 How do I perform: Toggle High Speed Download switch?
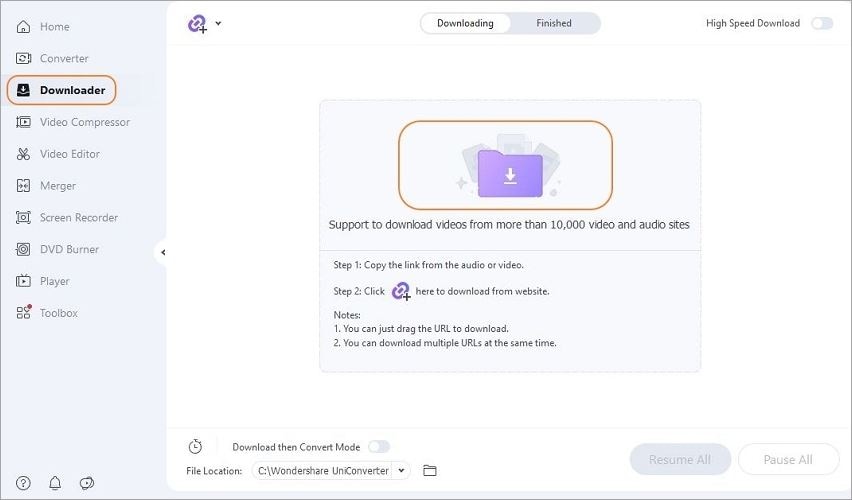[x=822, y=23]
